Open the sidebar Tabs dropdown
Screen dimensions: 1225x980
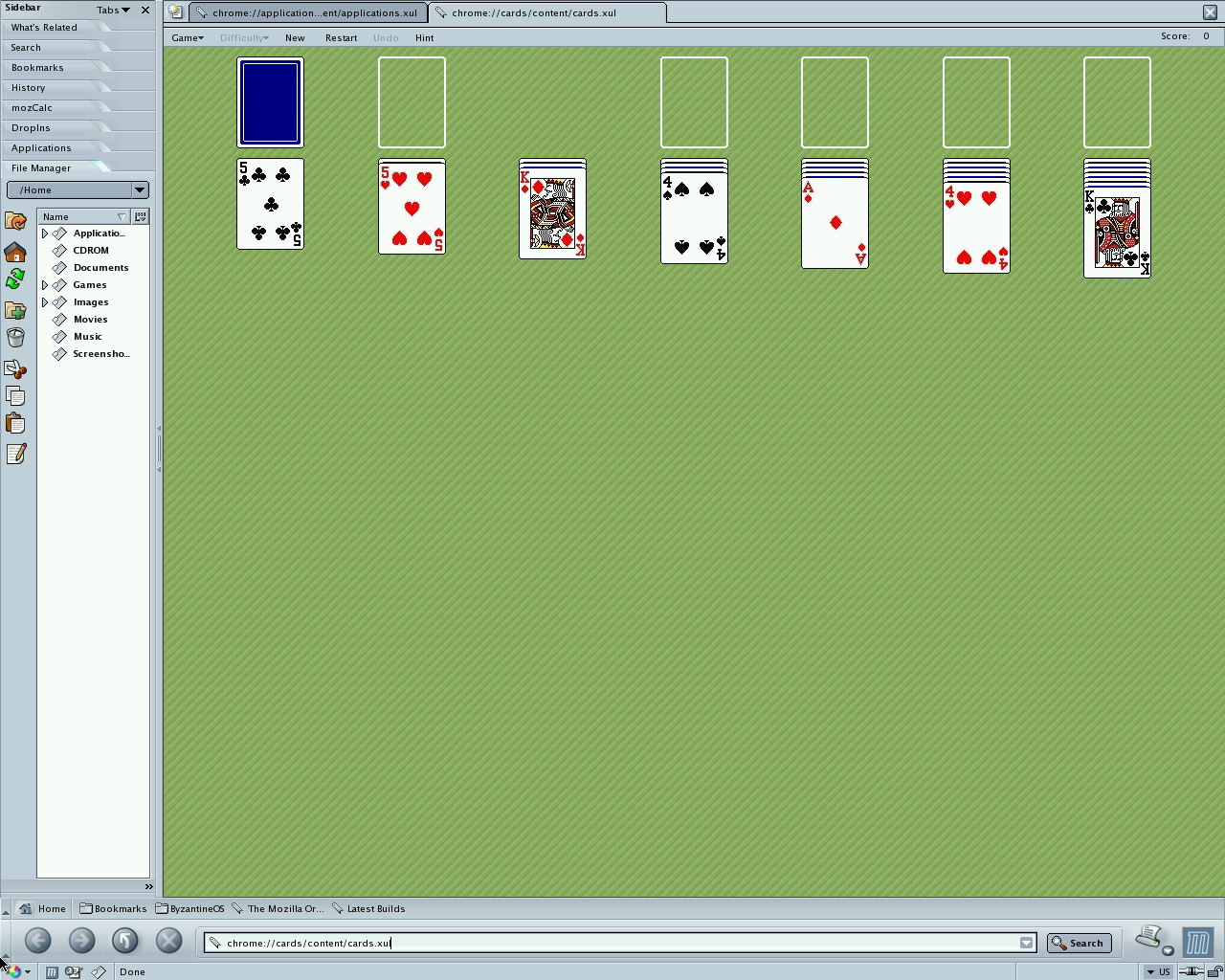(113, 10)
